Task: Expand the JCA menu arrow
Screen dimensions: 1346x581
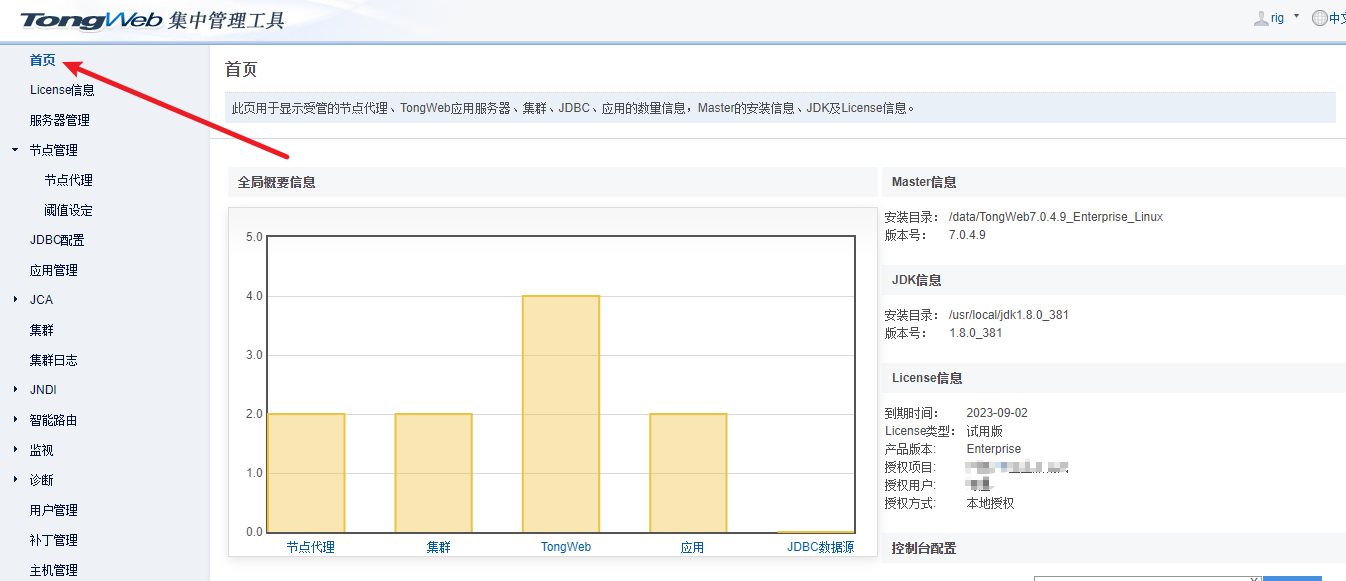Action: coord(15,300)
